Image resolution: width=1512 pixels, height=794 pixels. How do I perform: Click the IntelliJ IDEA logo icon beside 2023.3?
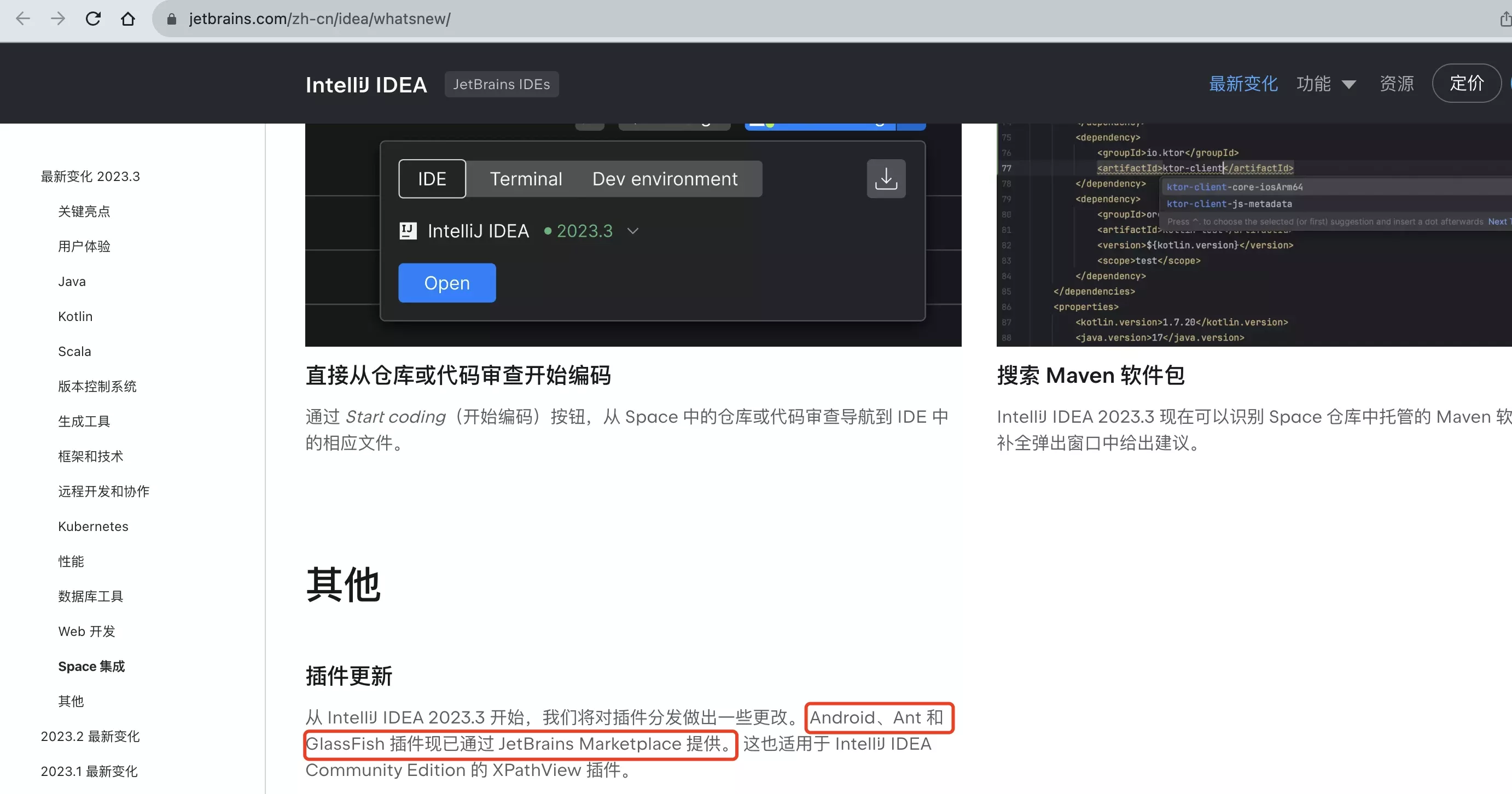pos(408,231)
